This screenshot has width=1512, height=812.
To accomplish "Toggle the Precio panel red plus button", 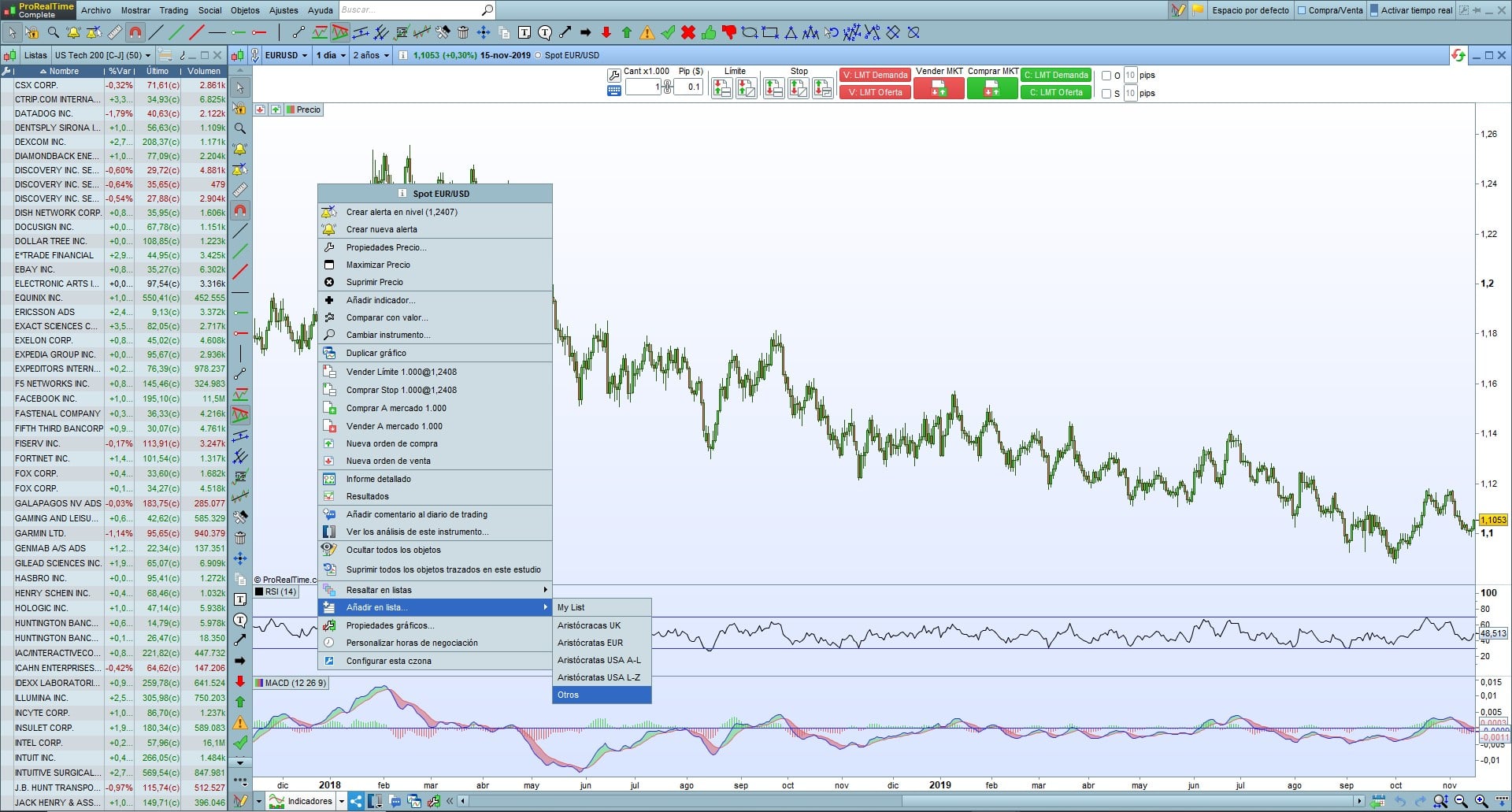I will 260,109.
